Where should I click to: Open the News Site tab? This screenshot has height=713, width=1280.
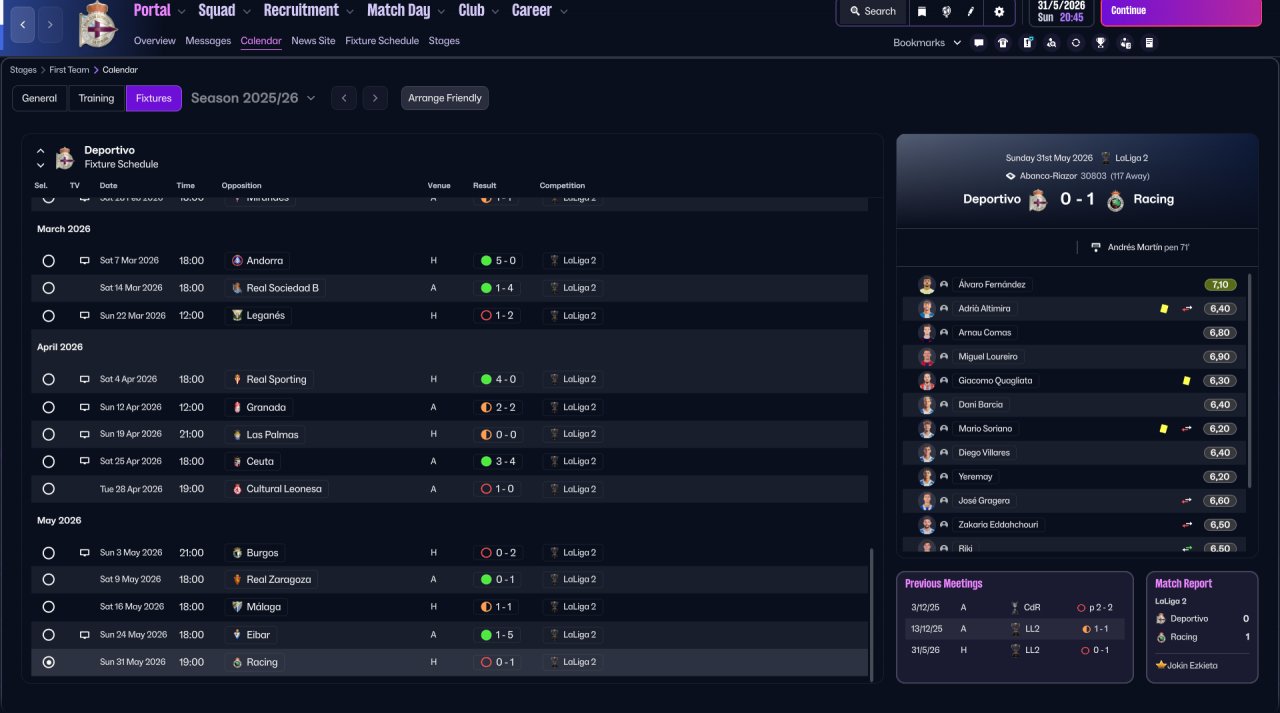click(x=313, y=41)
